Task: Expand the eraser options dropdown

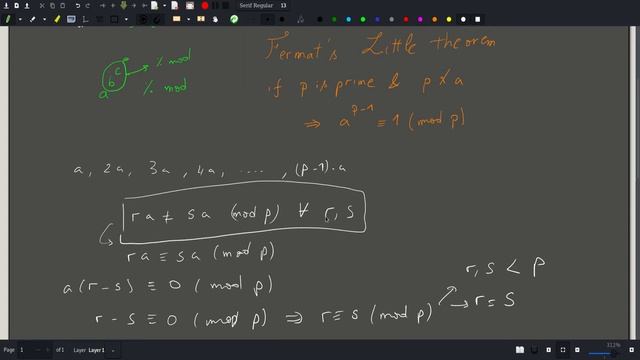Action: (44, 19)
